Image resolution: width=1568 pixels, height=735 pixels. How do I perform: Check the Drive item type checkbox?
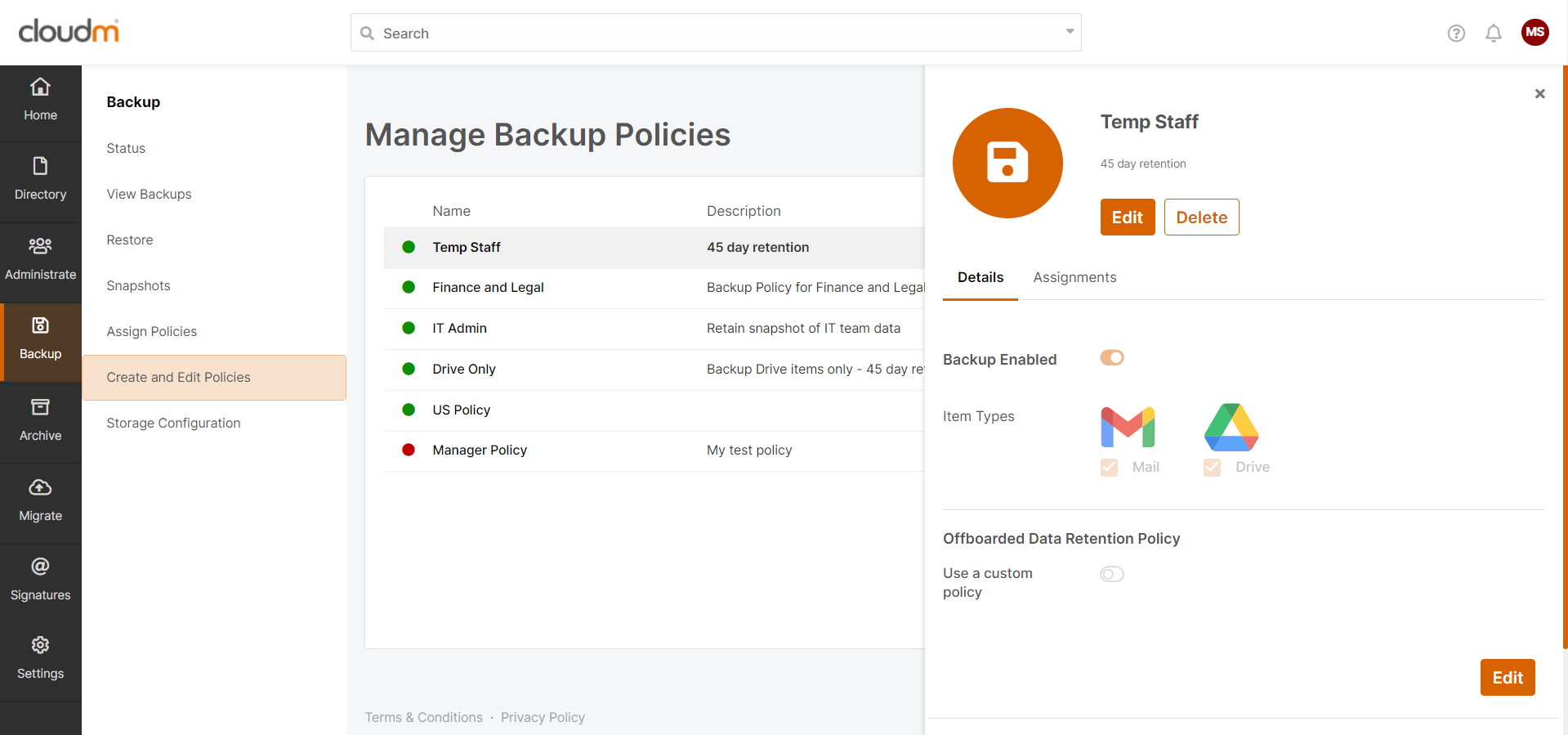coord(1212,468)
